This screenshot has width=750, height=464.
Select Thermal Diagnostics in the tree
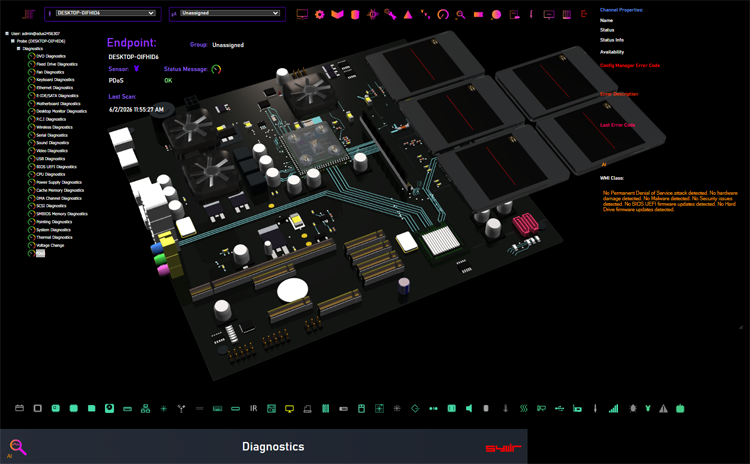click(x=55, y=238)
